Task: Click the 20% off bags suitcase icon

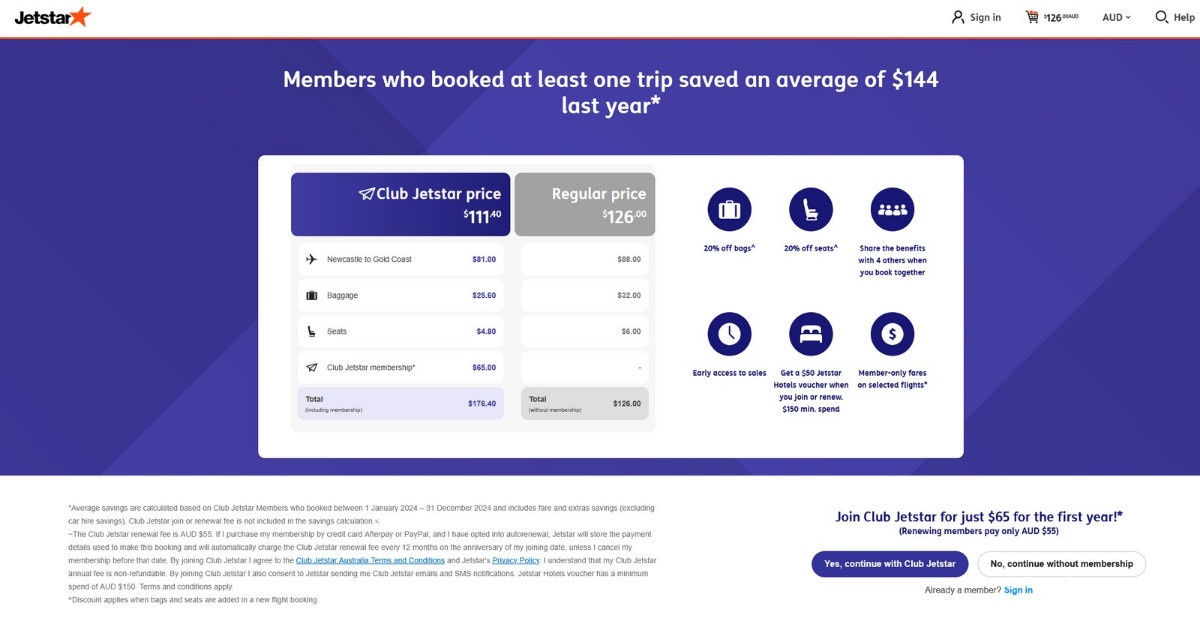Action: pos(729,210)
